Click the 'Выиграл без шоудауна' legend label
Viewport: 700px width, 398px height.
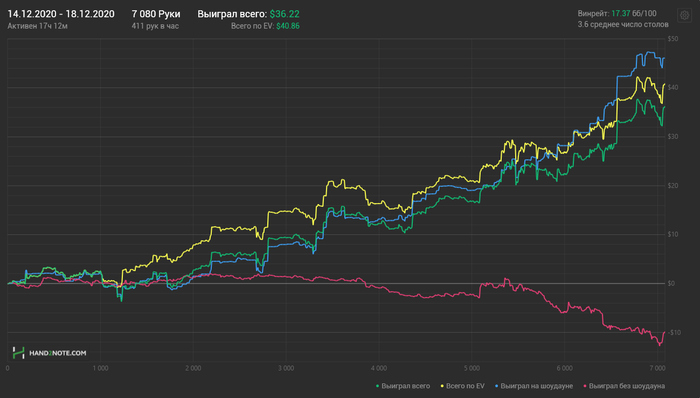pos(627,386)
